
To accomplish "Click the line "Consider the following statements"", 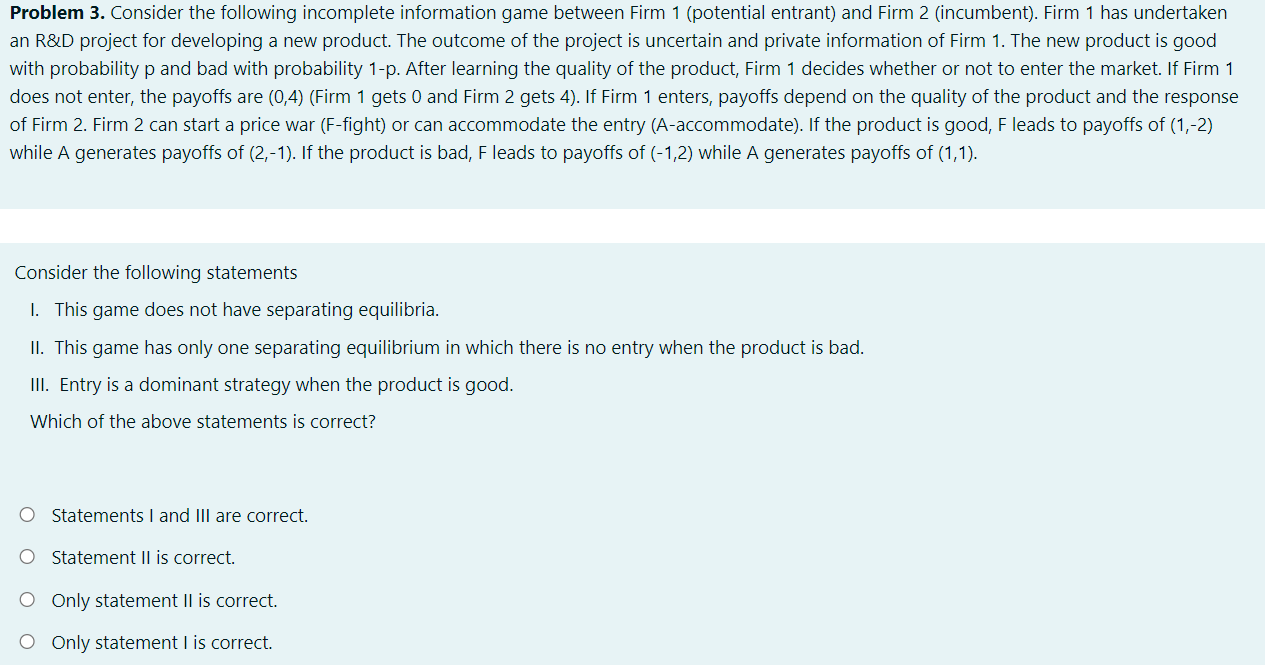I will point(156,273).
